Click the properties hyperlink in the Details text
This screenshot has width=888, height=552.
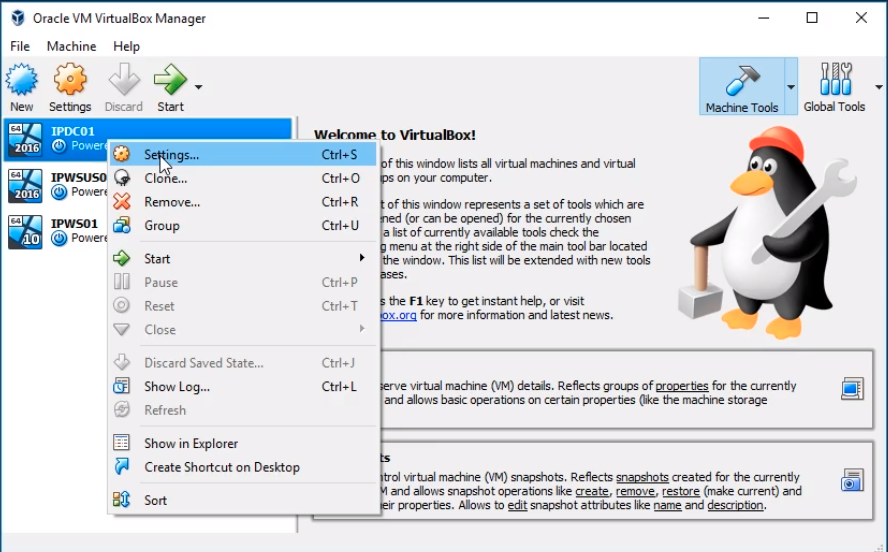point(682,385)
